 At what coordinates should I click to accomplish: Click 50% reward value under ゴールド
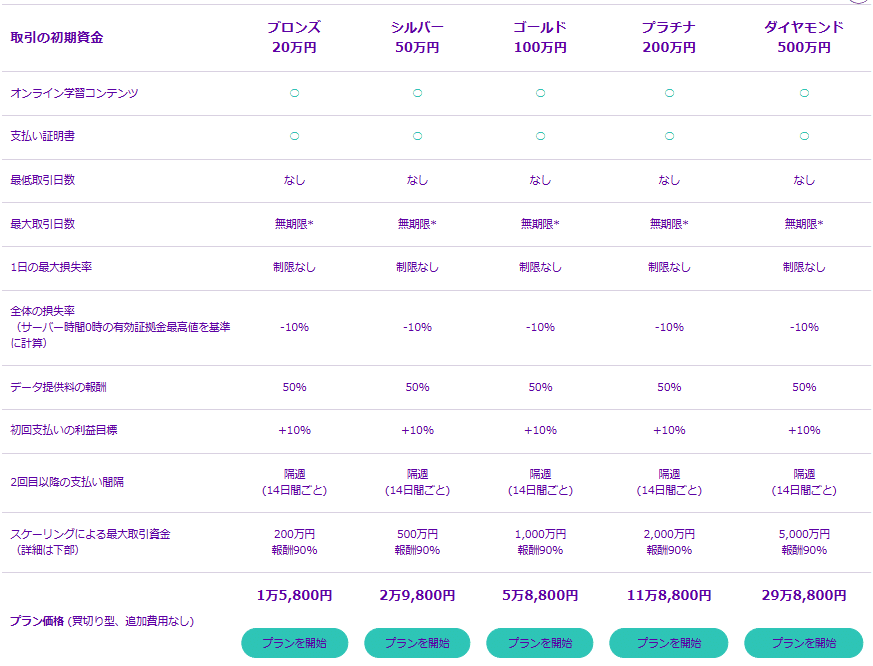540,387
